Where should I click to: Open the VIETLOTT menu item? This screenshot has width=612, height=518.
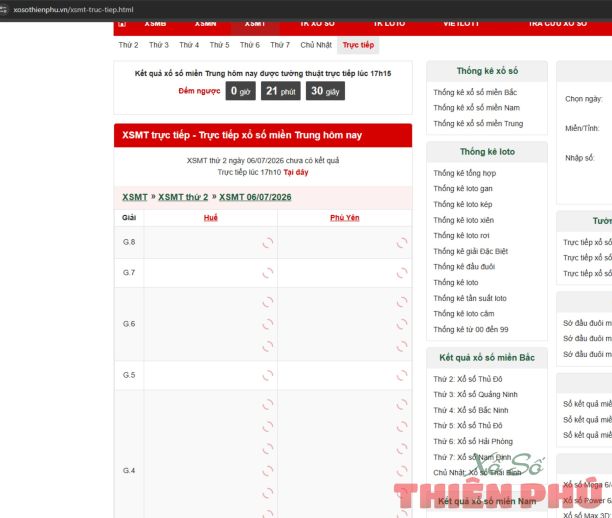point(461,24)
